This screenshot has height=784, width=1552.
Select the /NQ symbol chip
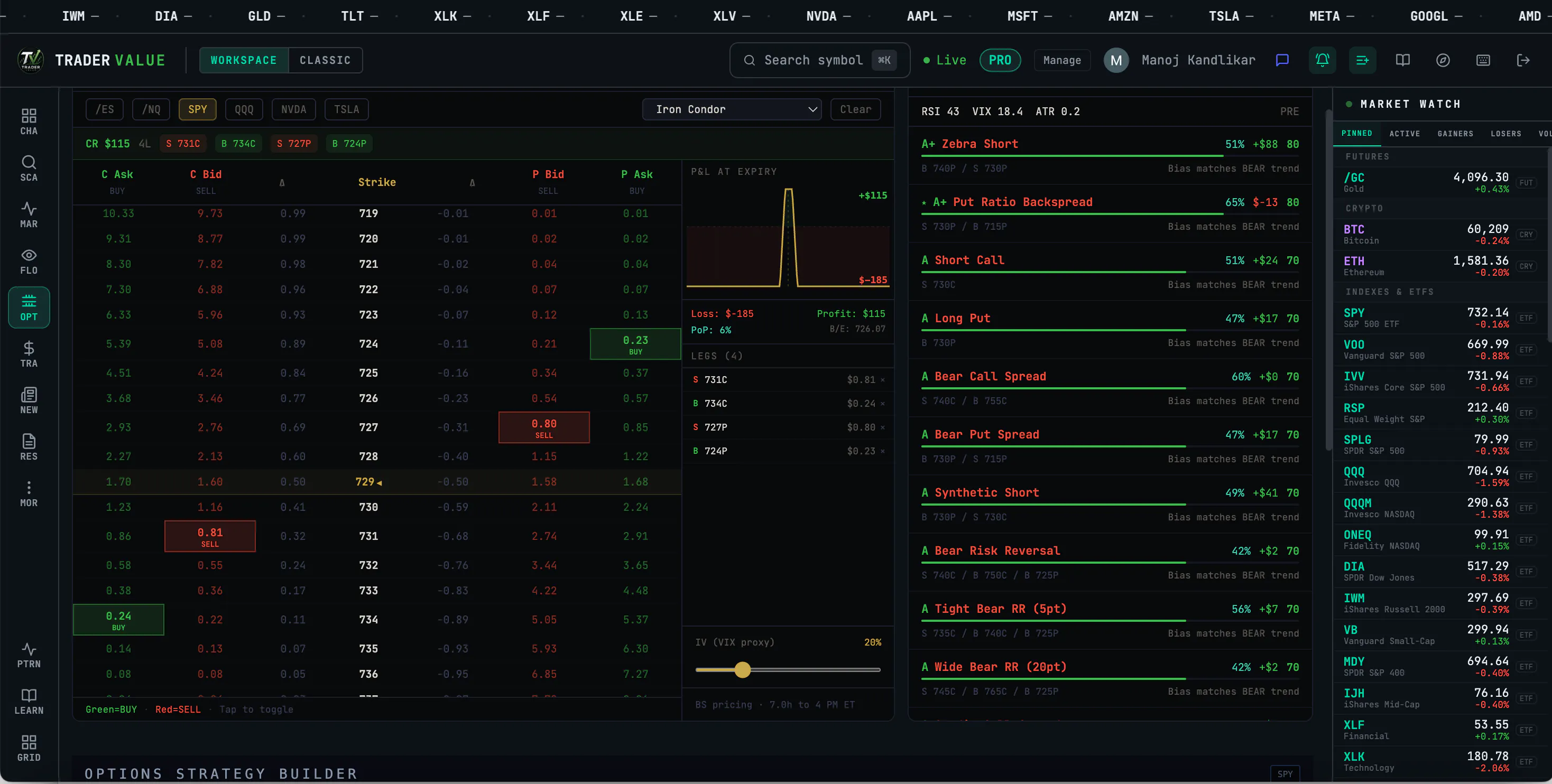tap(151, 109)
